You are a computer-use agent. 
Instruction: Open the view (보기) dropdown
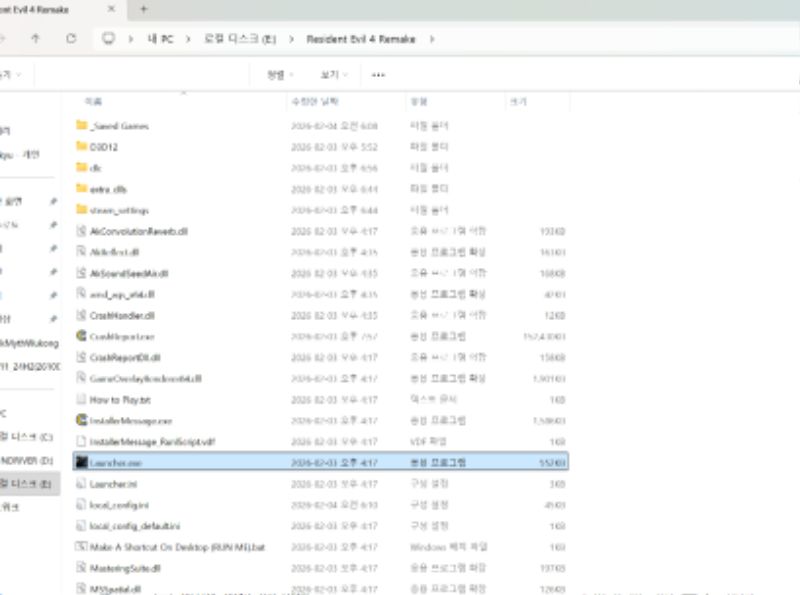[334, 75]
